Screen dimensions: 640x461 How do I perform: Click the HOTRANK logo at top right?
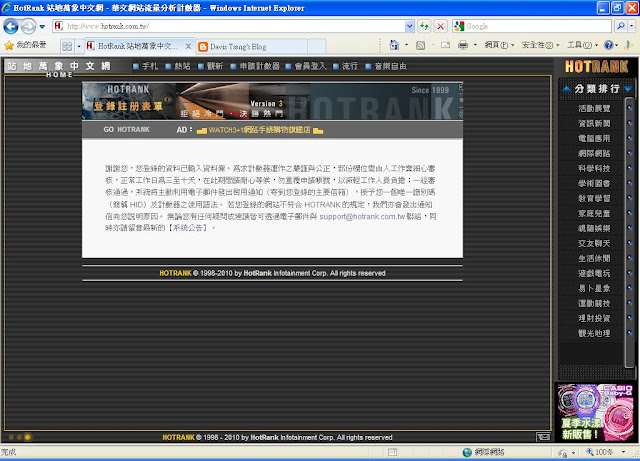[x=596, y=67]
